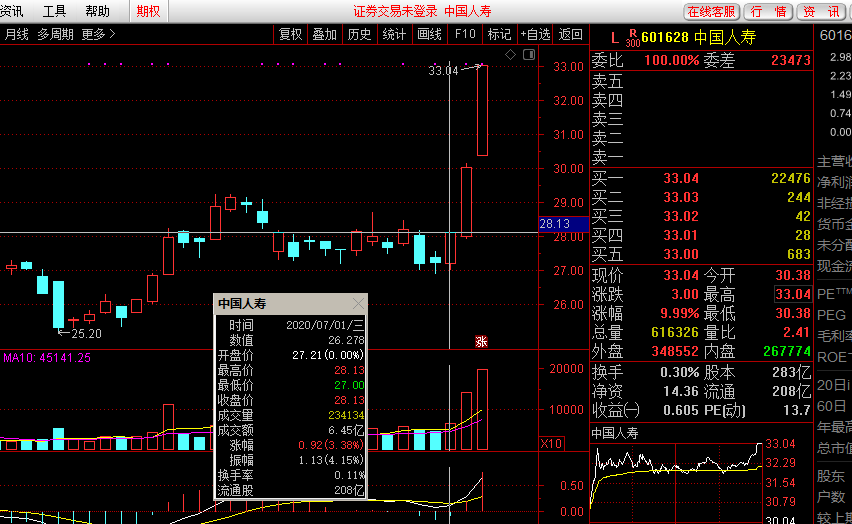This screenshot has height=524, width=852.
Task: Open the 统计 statistics tool
Action: click(x=394, y=34)
